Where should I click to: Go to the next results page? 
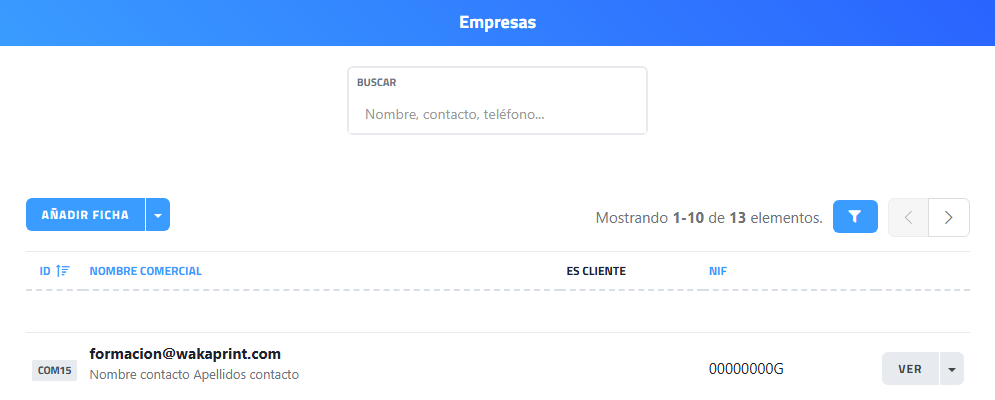(x=949, y=217)
